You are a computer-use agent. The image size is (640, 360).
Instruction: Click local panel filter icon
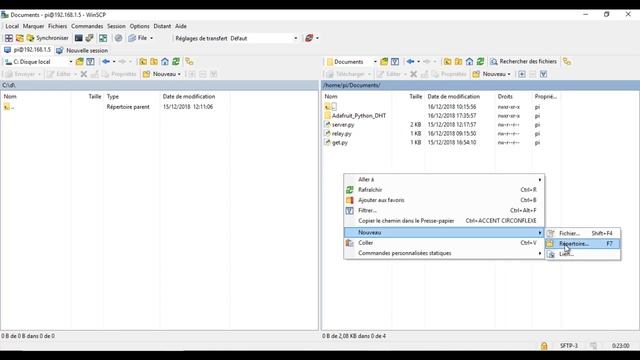point(90,62)
